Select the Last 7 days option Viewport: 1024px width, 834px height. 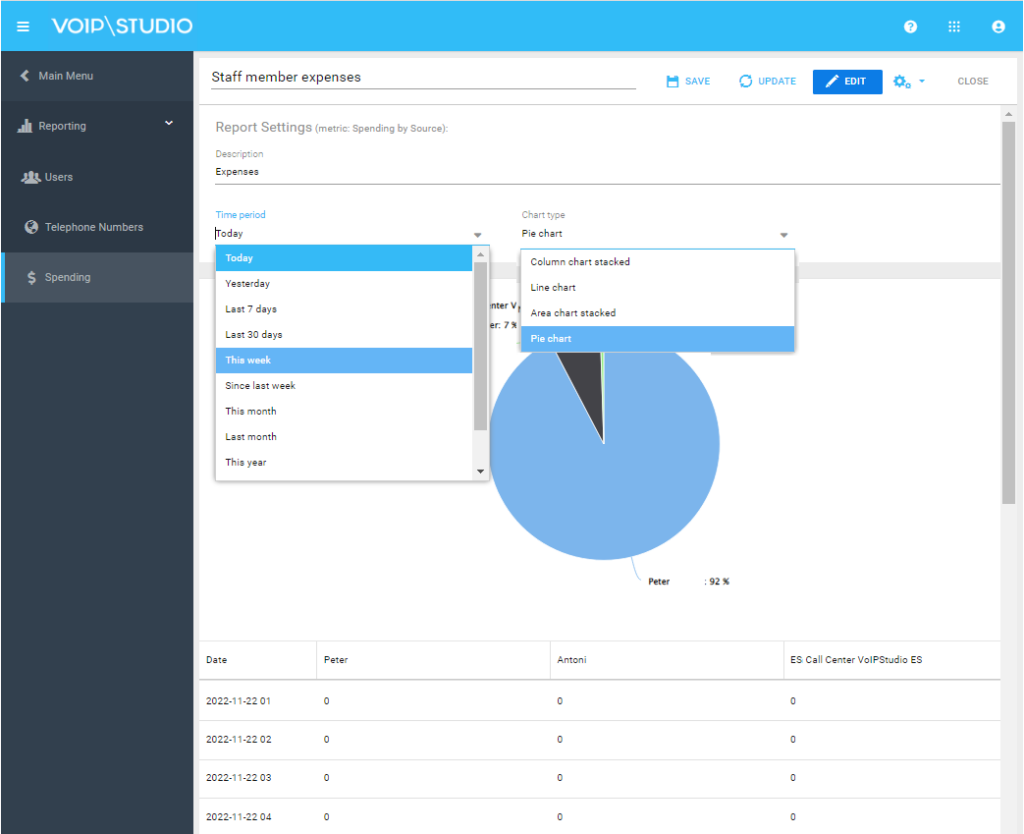click(x=250, y=309)
